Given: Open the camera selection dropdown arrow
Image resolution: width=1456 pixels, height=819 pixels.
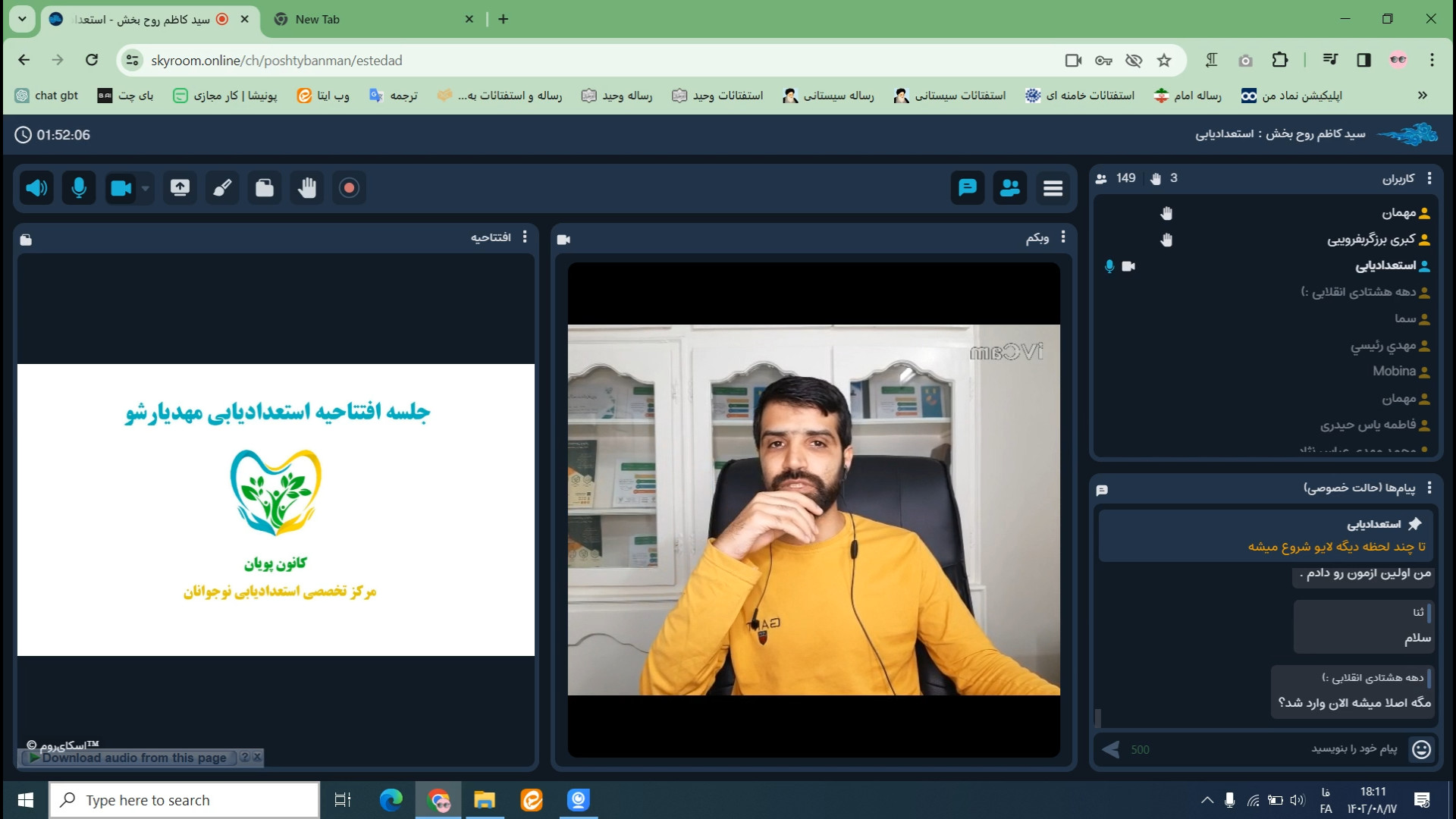Looking at the screenshot, I should (143, 188).
